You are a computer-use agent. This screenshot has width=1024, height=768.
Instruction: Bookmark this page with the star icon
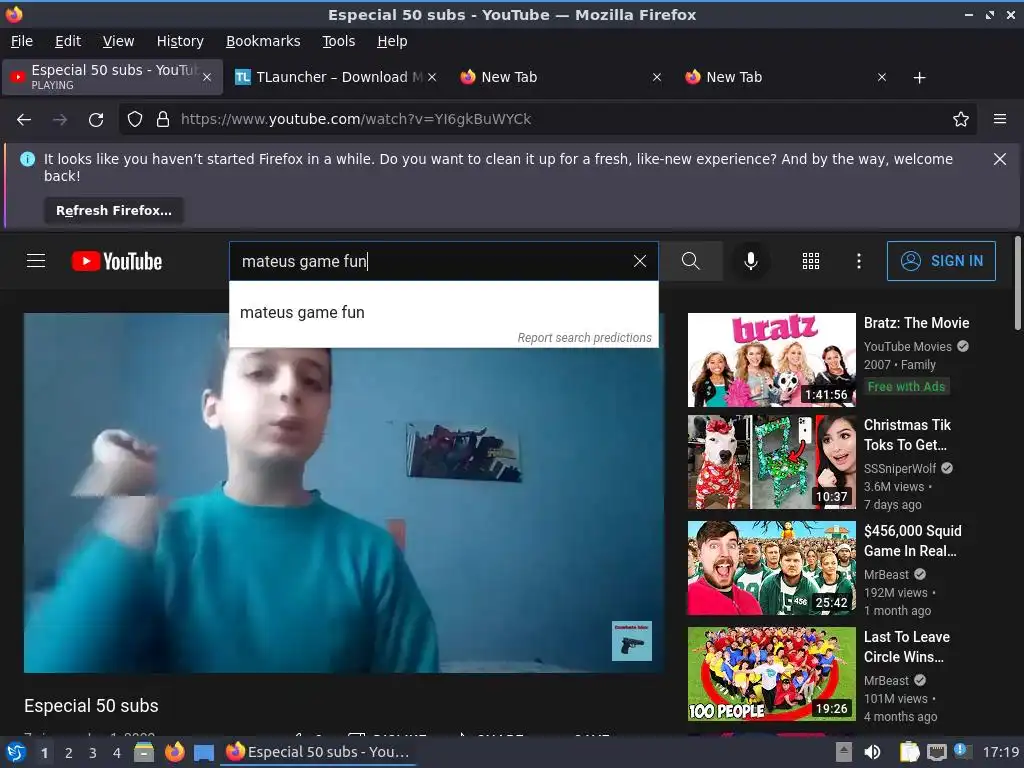click(961, 120)
